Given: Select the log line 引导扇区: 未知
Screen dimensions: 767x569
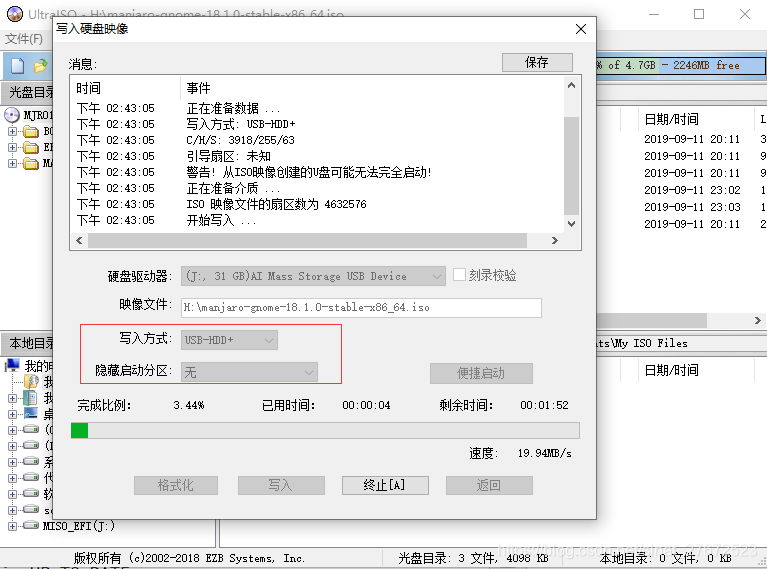Looking at the screenshot, I should 228,156.
